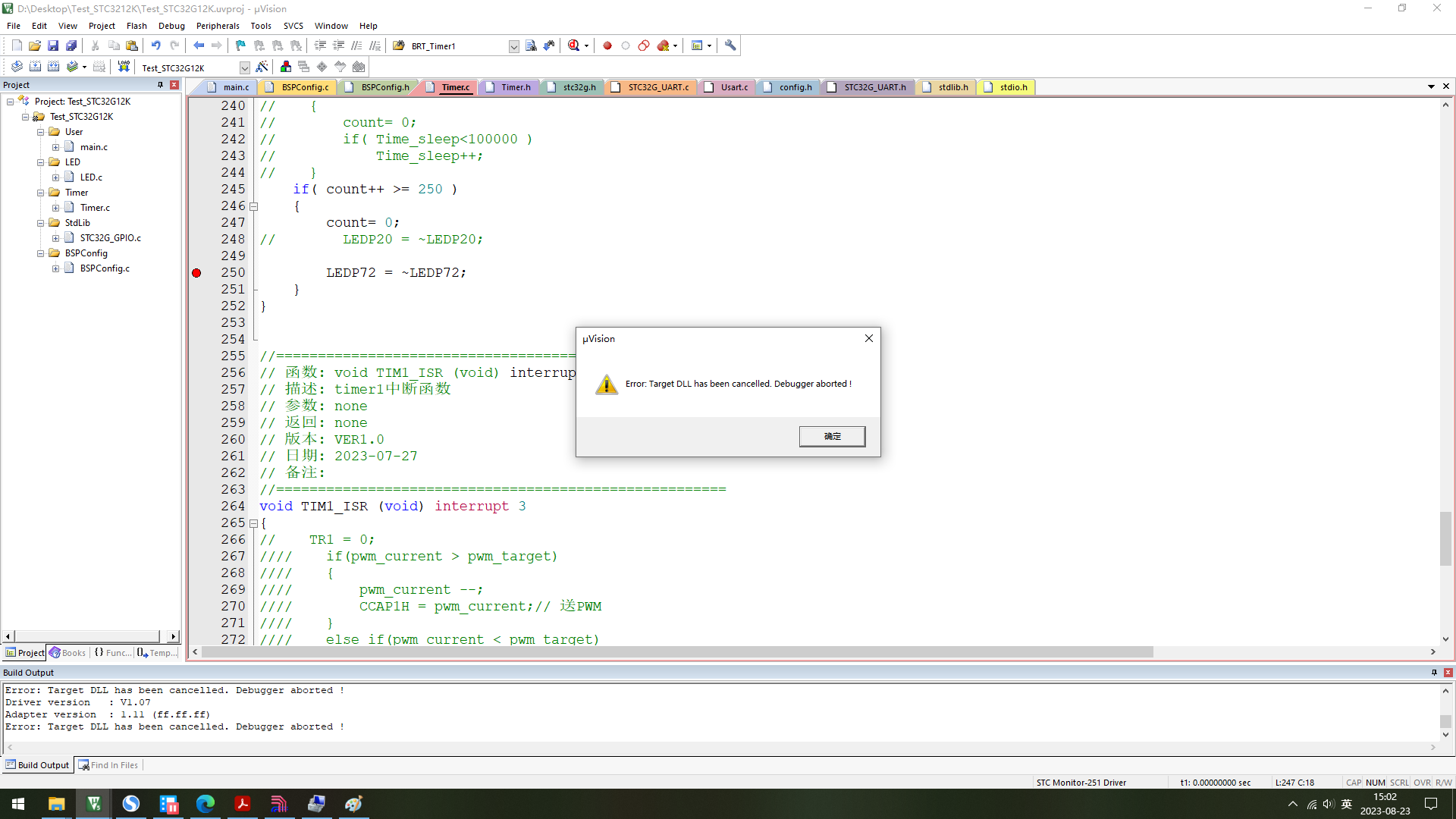
Task: Switch to Find In Files tab
Action: pos(108,765)
